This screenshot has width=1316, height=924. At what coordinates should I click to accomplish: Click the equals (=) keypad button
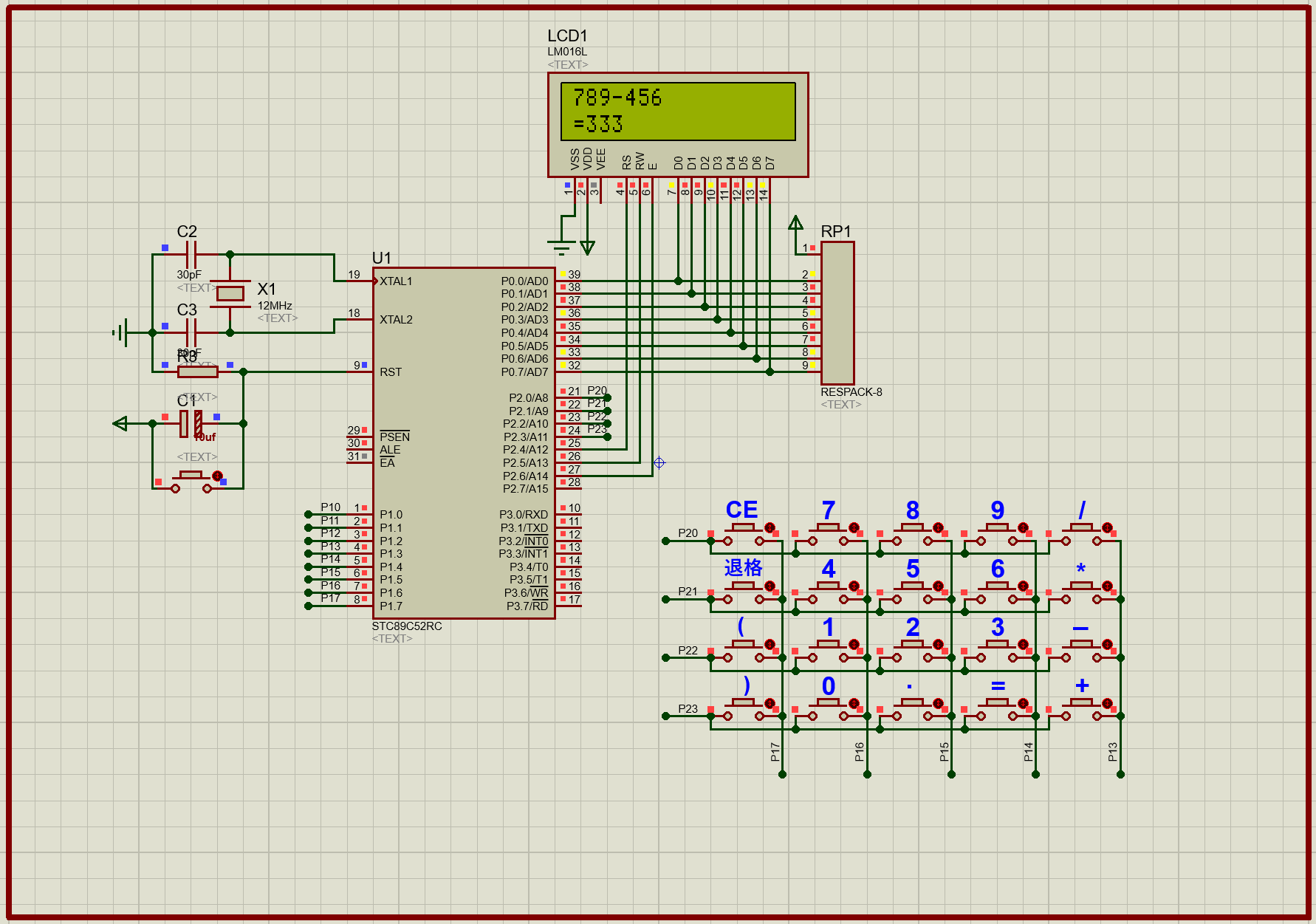pos(997,709)
